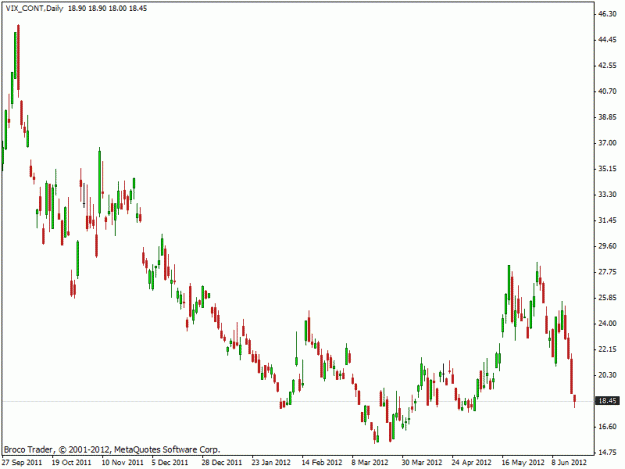Select the 8 Jun 2012 date label
The height and width of the screenshot is (469, 625).
[x=569, y=462]
